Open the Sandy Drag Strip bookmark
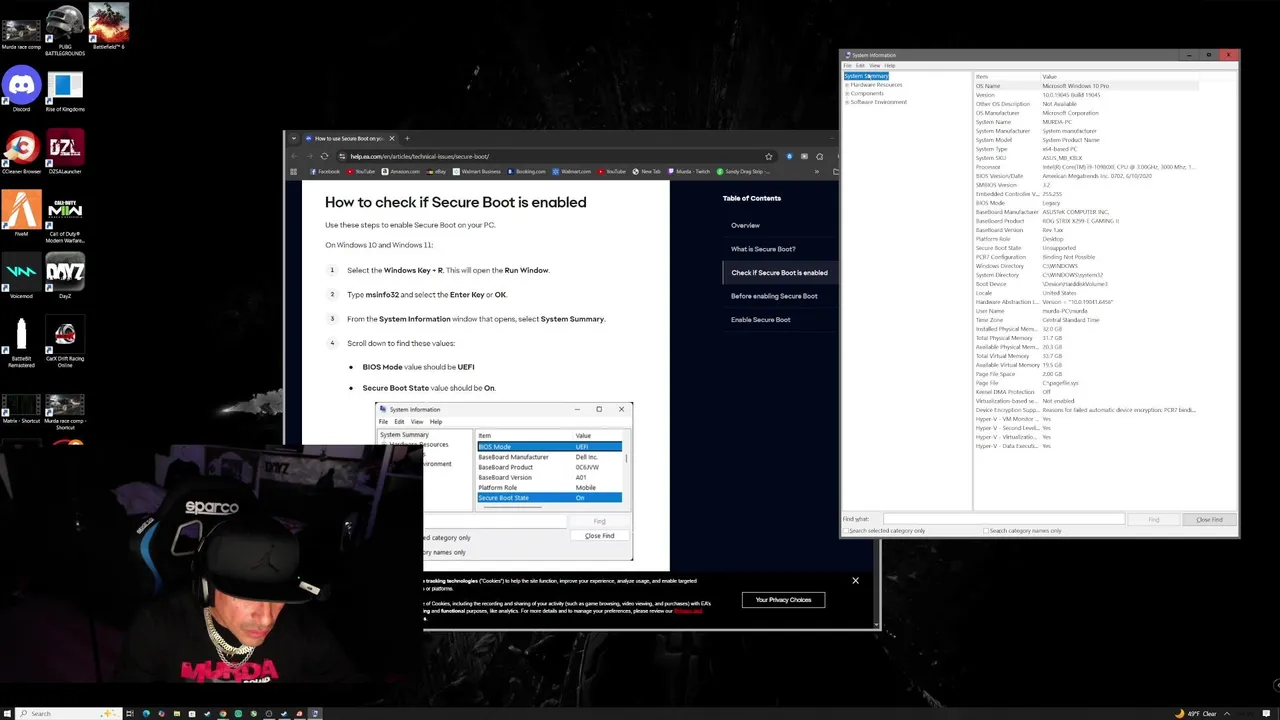The image size is (1280, 720). point(742,171)
